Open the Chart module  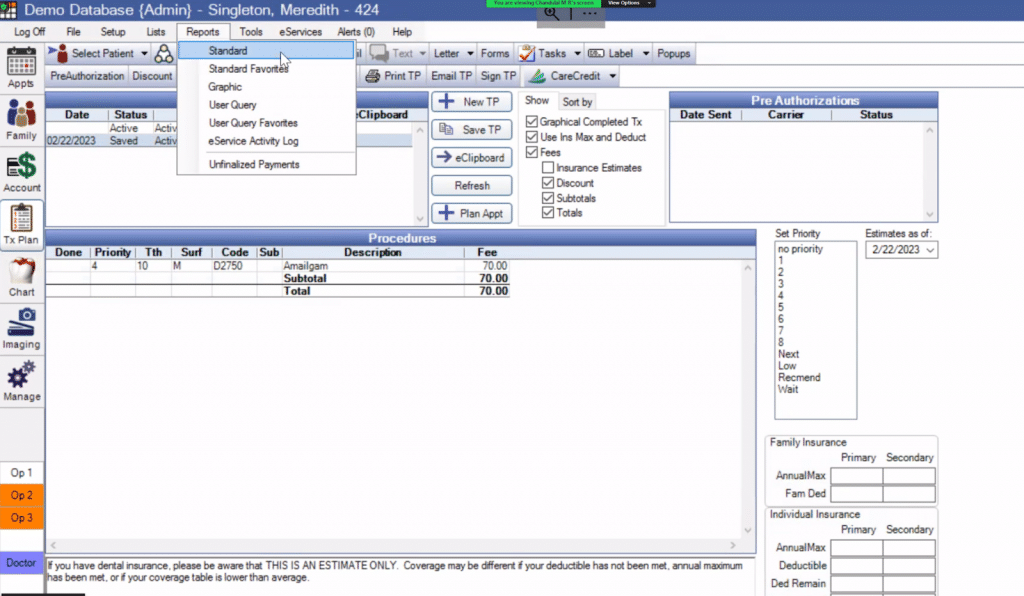click(22, 277)
